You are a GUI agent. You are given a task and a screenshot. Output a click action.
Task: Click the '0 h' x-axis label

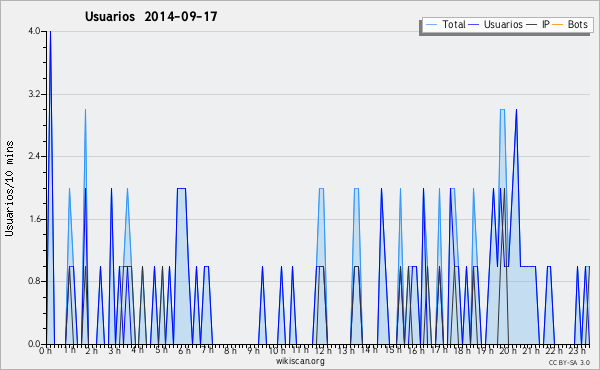[46, 350]
